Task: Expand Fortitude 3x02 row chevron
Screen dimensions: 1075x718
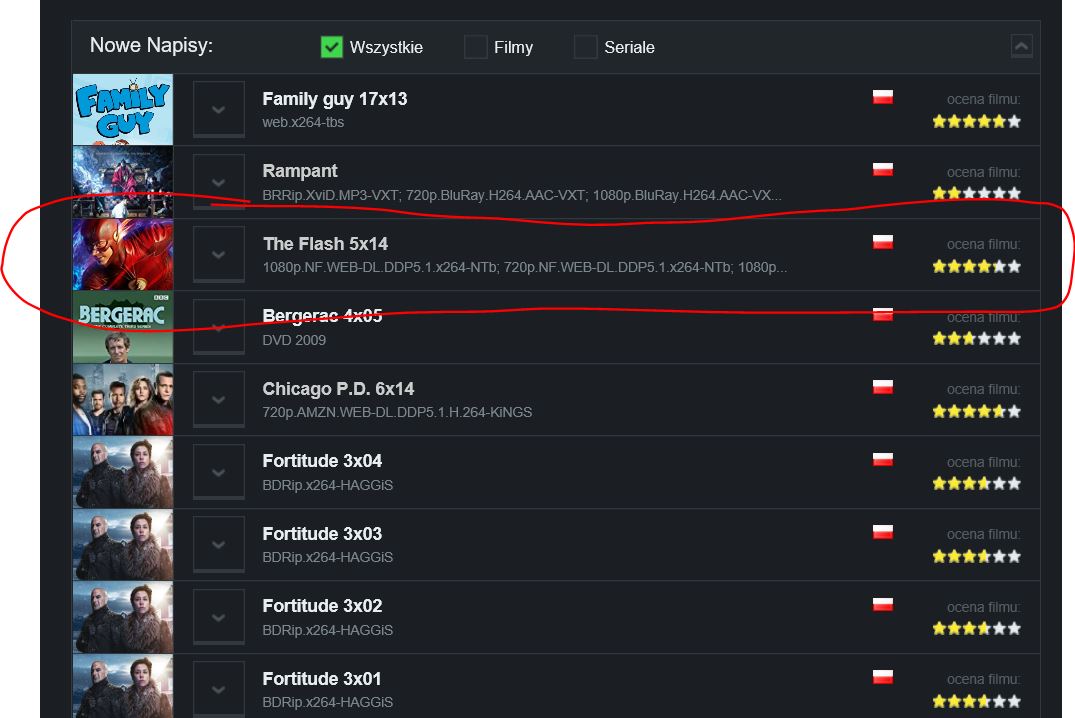Action: 219,617
